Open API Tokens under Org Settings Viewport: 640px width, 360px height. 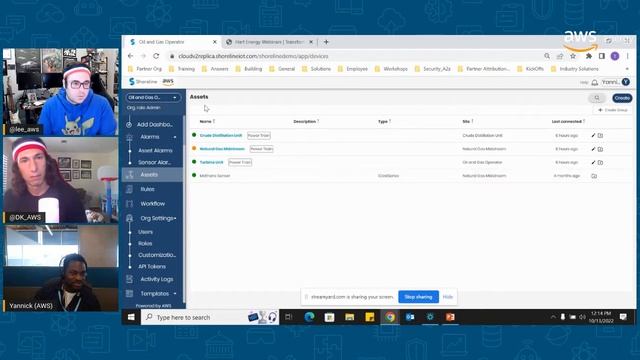pos(152,267)
